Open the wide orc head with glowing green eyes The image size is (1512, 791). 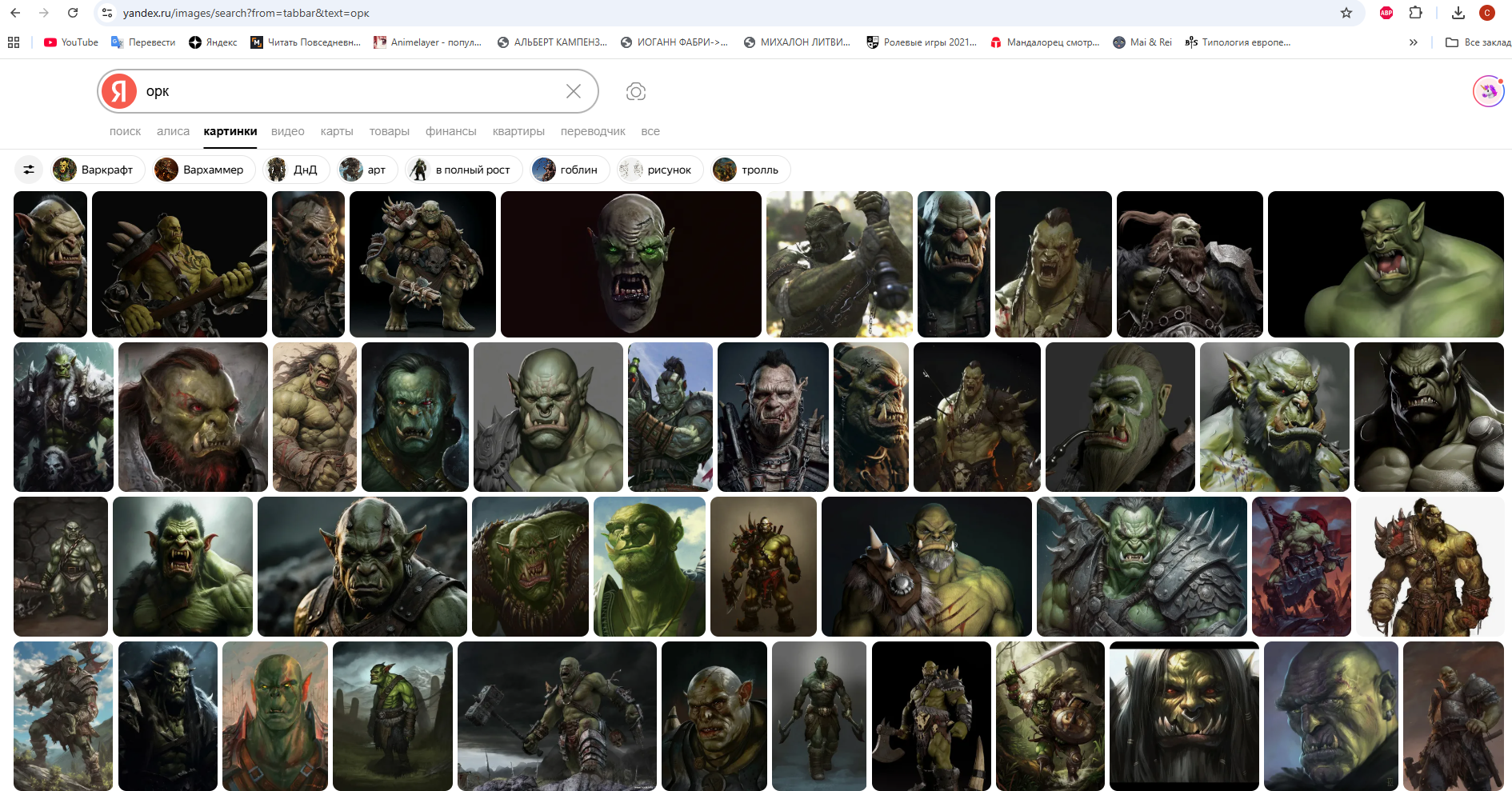[631, 264]
